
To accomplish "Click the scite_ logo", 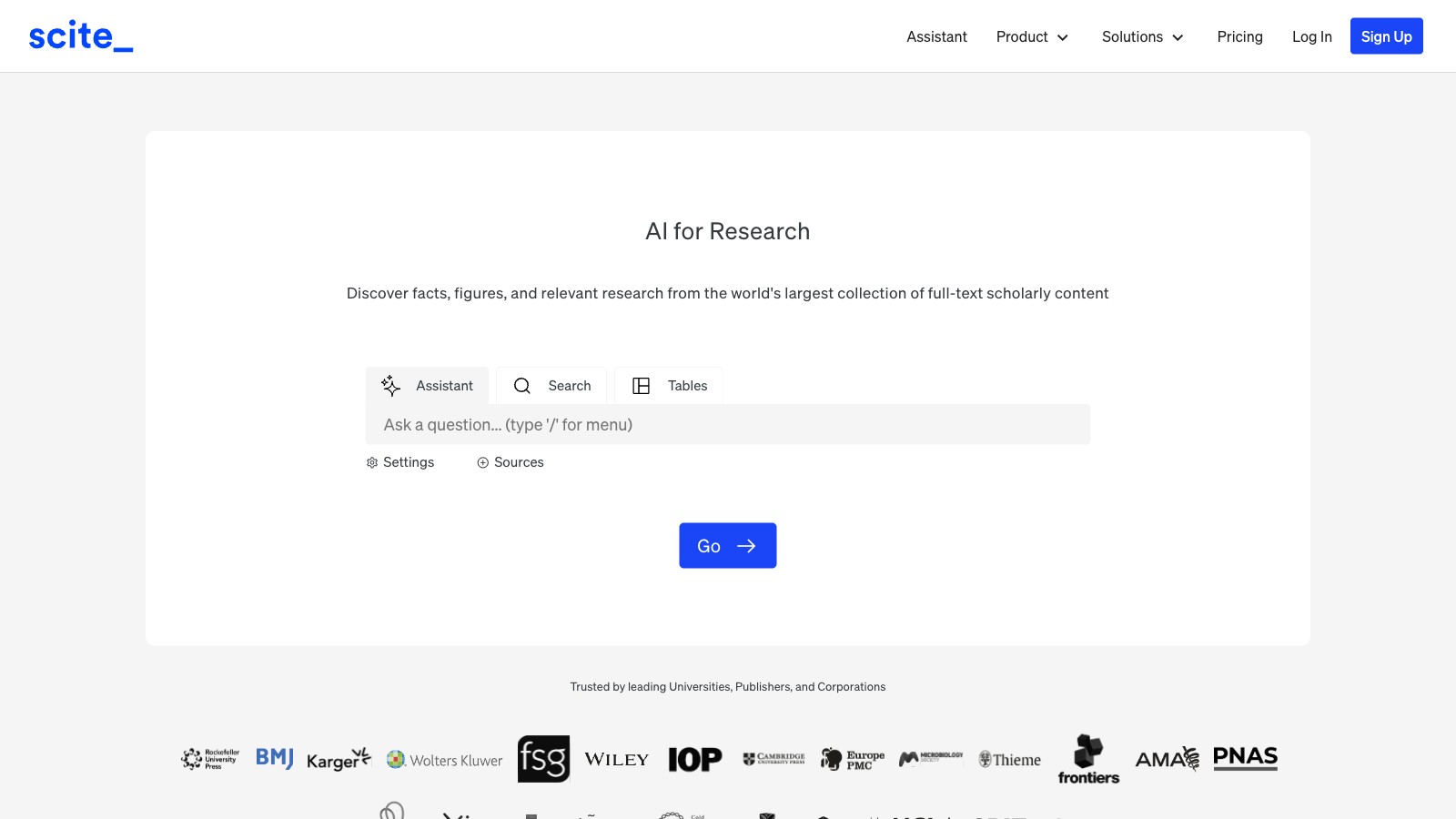I will 80,36.
